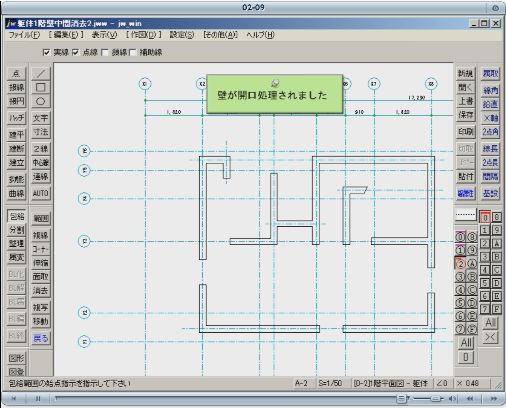This screenshot has width=506, height=409.
Task: Select the コーナー corner tool
Action: click(x=41, y=249)
